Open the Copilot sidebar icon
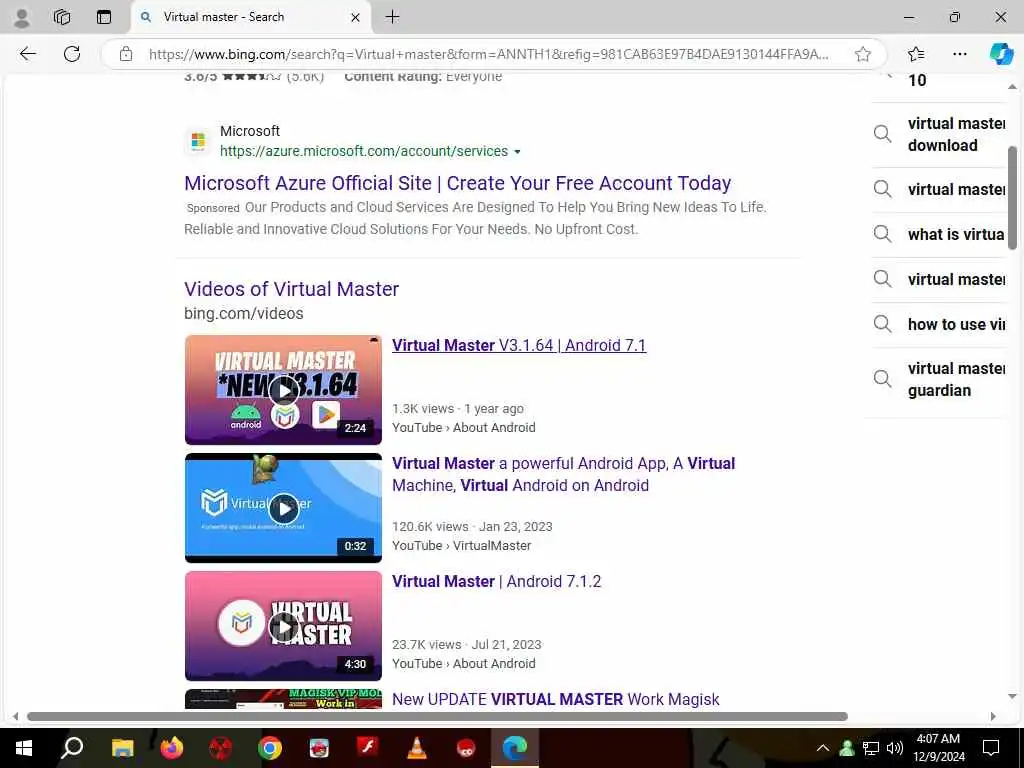 1000,54
